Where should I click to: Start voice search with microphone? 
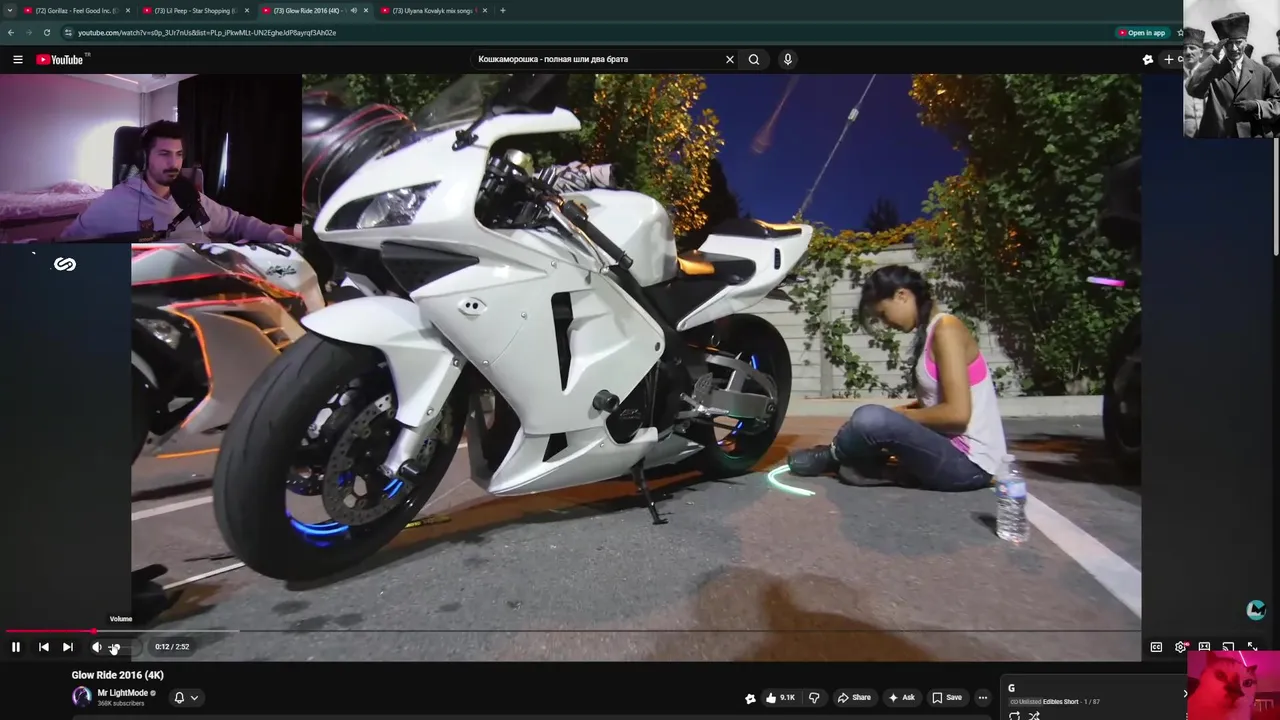[x=788, y=60]
